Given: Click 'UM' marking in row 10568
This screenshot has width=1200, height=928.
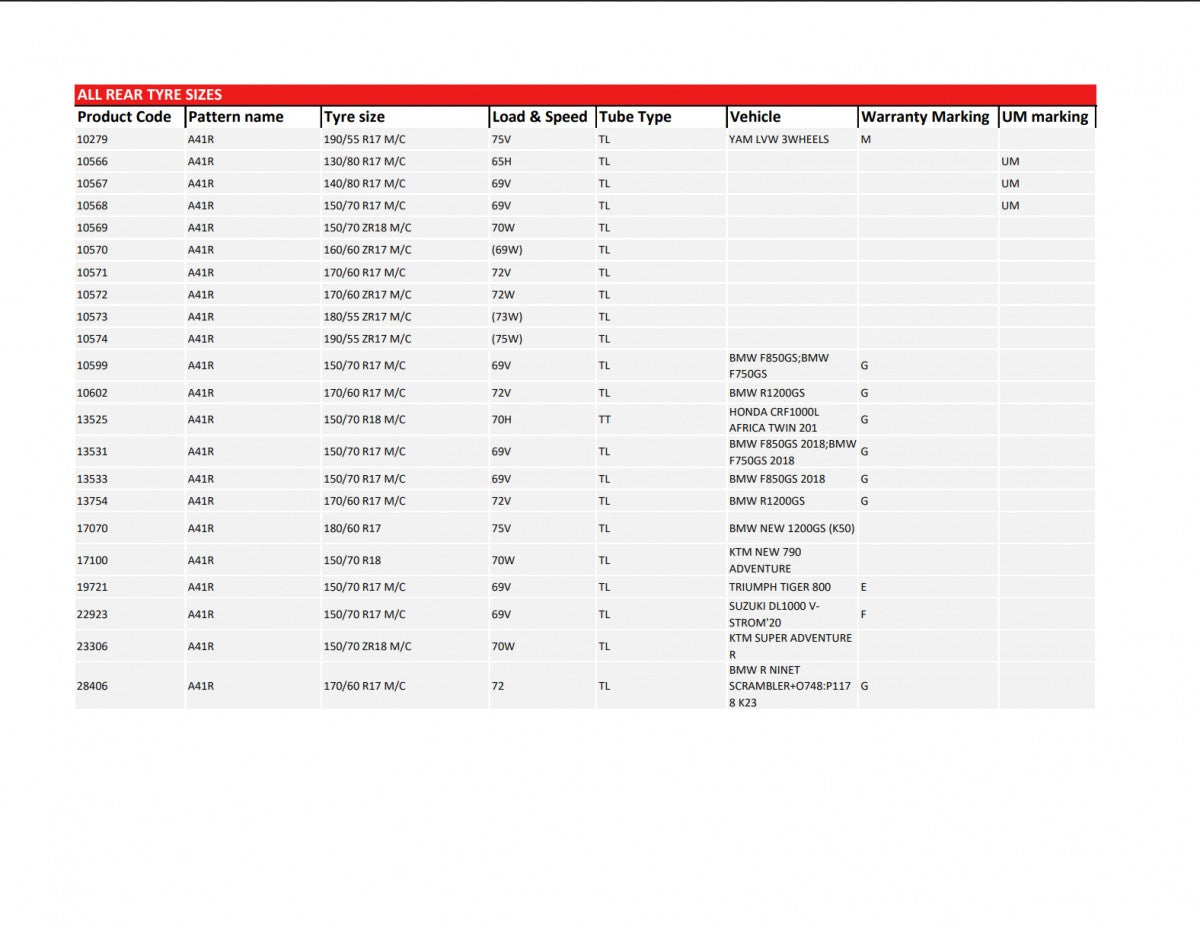Looking at the screenshot, I should point(1010,206).
